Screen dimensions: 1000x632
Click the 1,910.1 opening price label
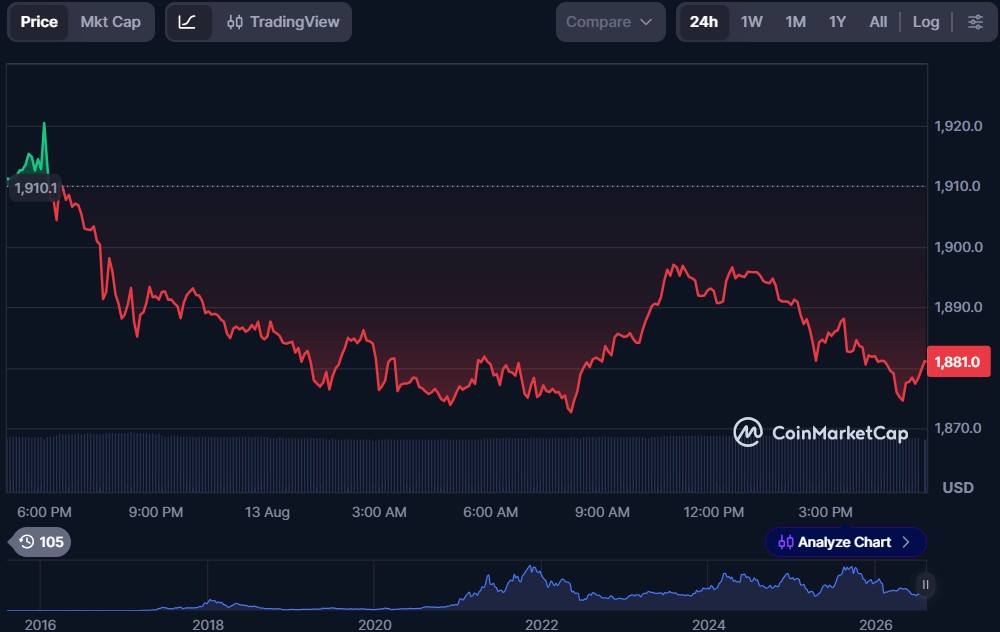36,188
